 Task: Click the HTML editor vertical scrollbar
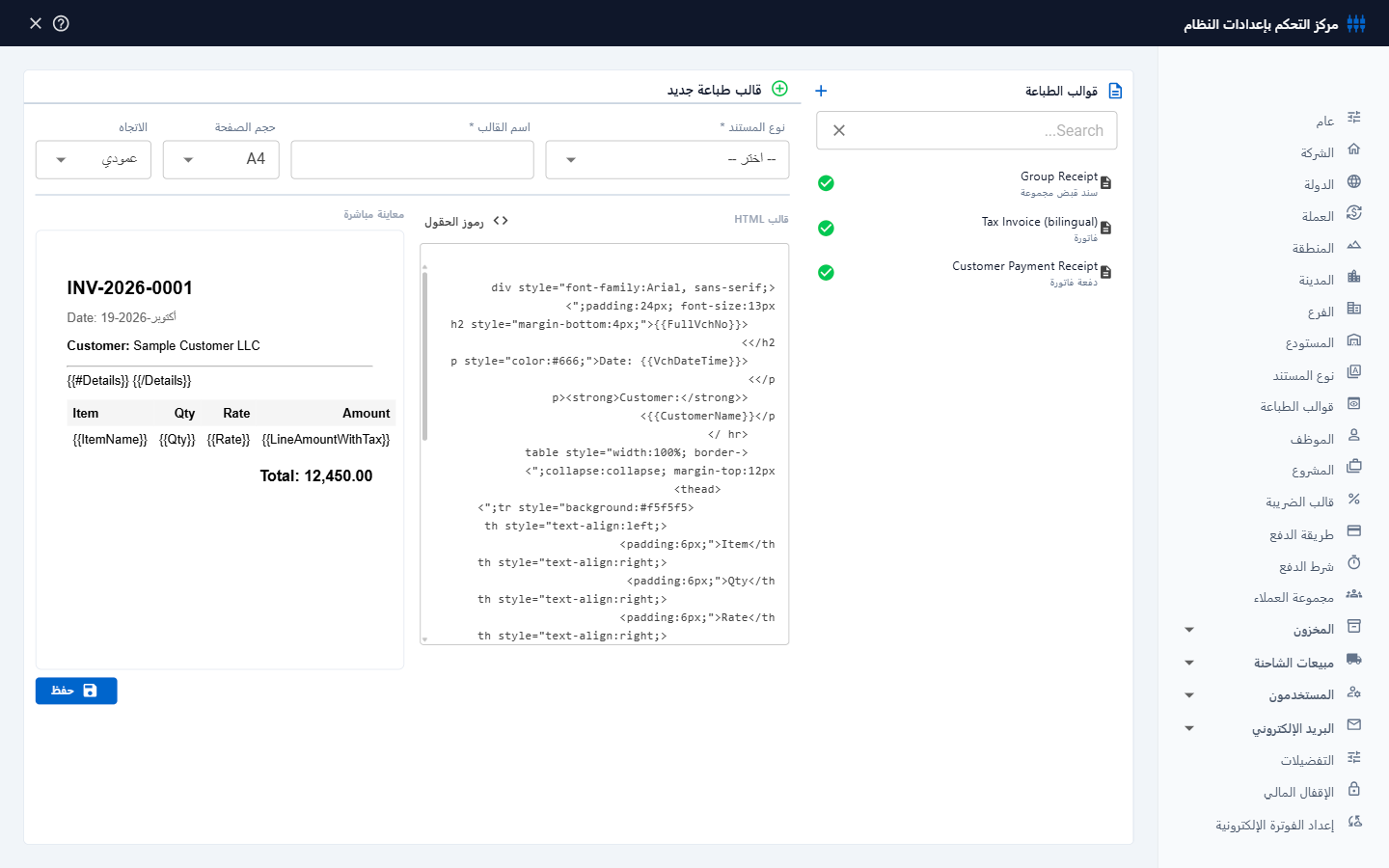(424, 357)
